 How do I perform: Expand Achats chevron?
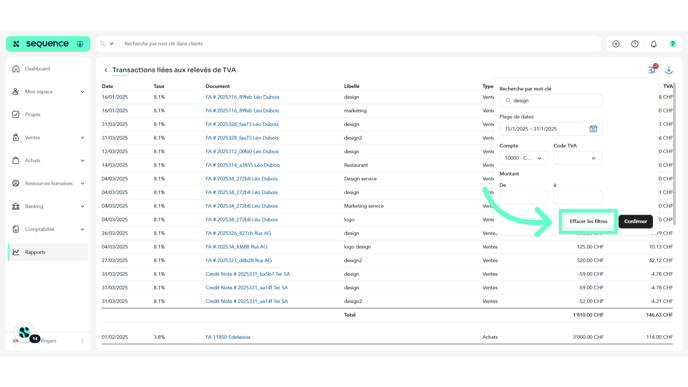point(82,161)
